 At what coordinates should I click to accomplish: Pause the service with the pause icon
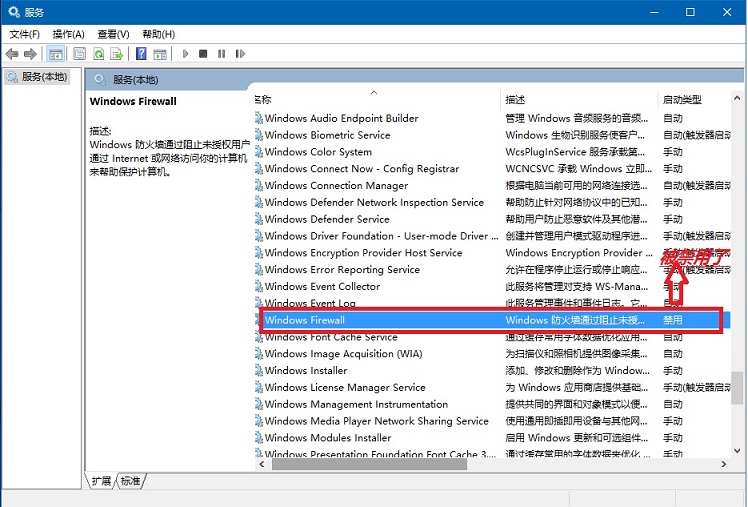221,54
